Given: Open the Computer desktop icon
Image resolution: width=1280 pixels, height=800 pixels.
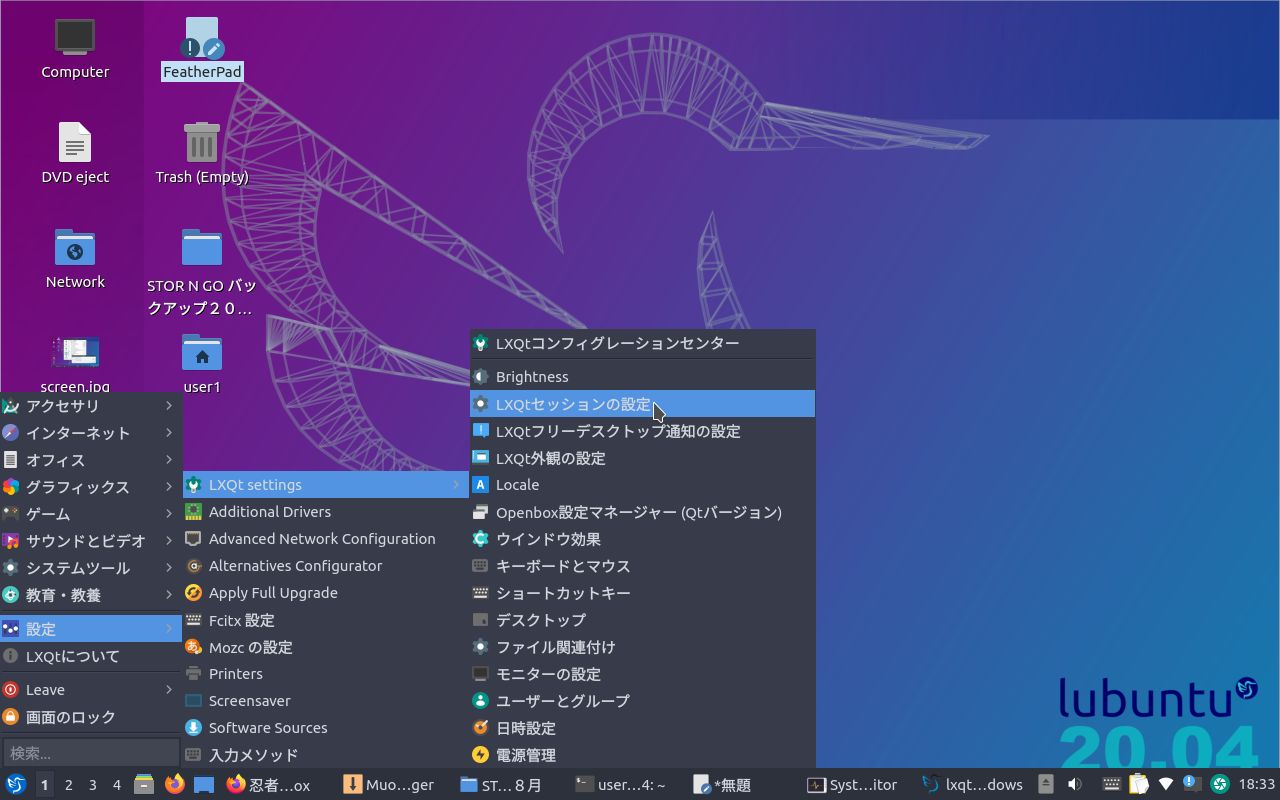Looking at the screenshot, I should 75,48.
